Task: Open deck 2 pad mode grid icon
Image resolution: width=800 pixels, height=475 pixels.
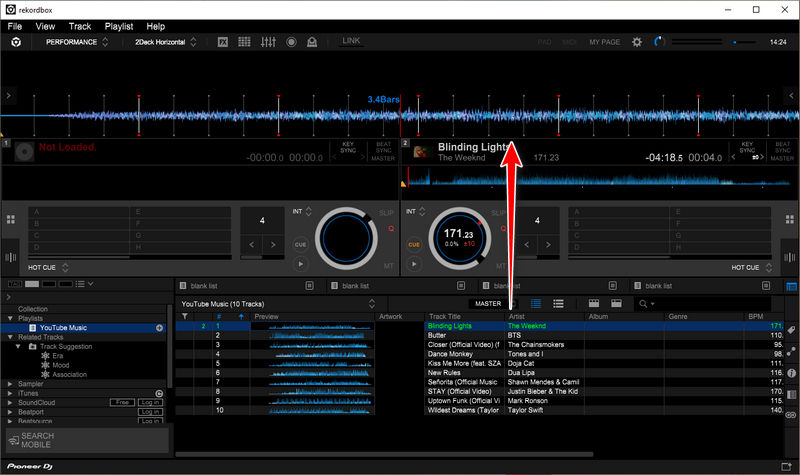Action: tap(790, 219)
